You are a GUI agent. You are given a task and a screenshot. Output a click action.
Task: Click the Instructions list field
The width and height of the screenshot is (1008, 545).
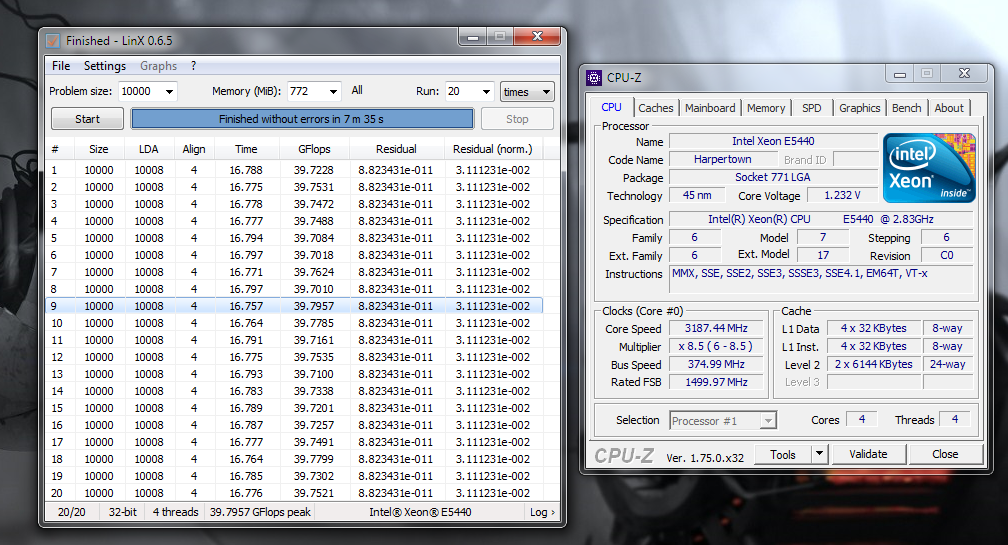coord(821,282)
